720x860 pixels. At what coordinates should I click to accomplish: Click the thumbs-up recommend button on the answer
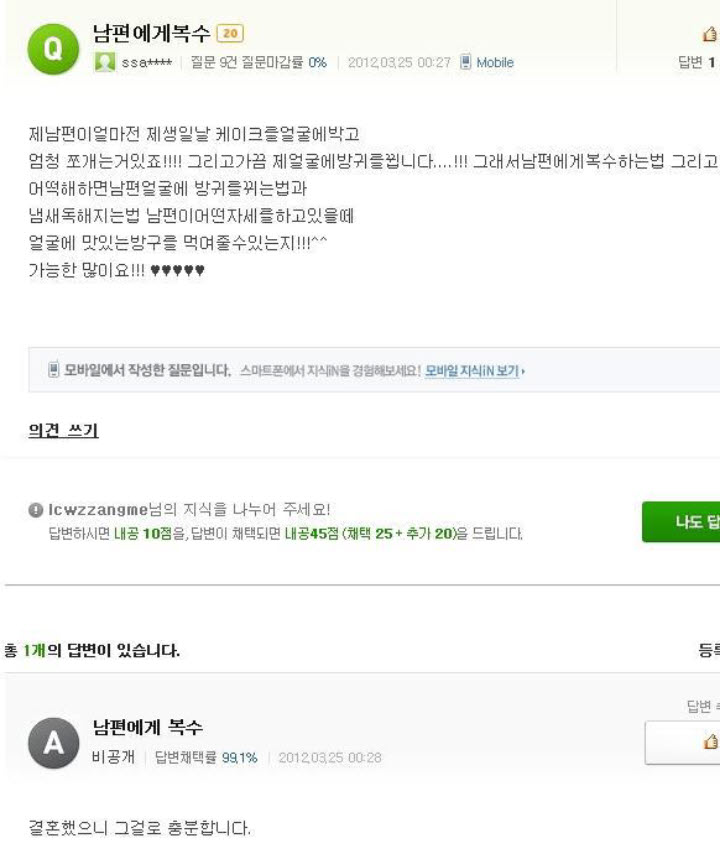pyautogui.click(x=708, y=742)
